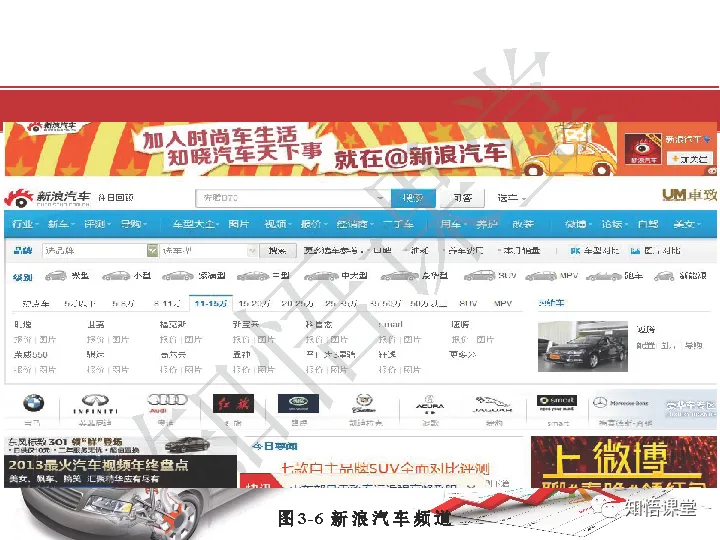The height and width of the screenshot is (540, 720).
Task: Open the Audi brand logo
Action: point(167,403)
